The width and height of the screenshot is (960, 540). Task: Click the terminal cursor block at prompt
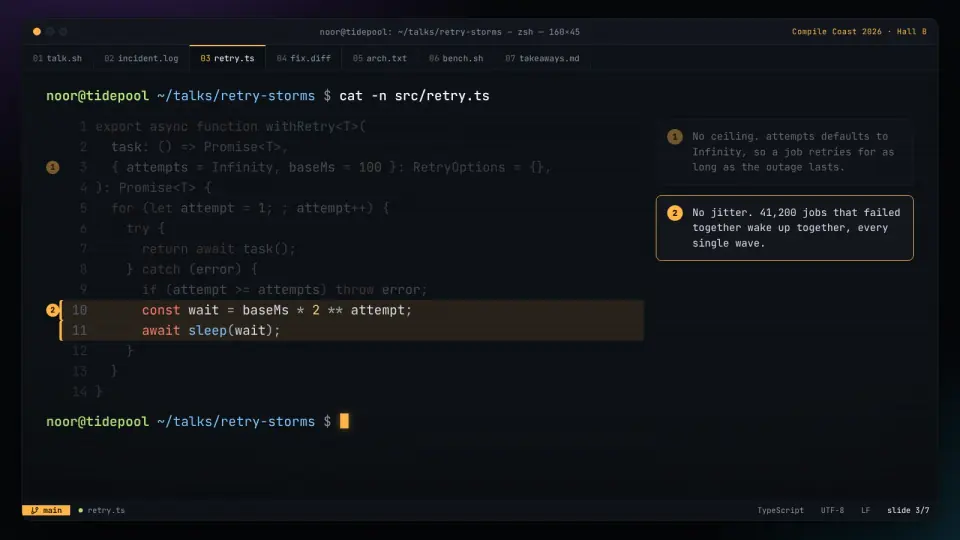point(344,421)
